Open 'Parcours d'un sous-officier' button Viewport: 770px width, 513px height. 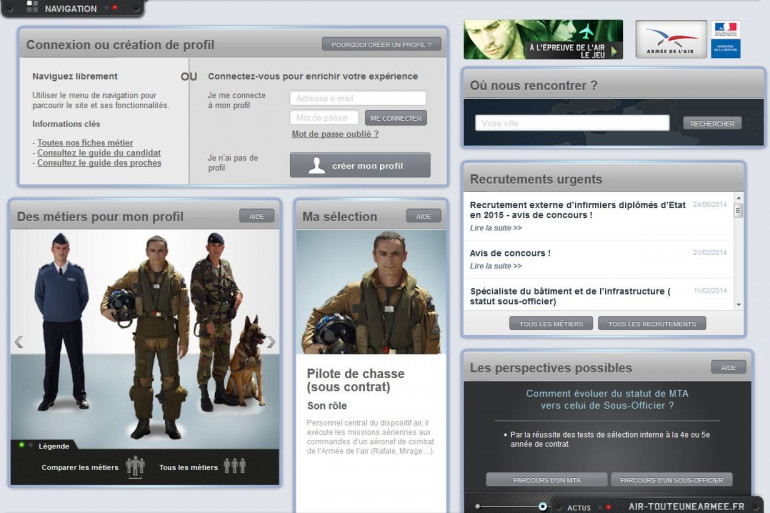click(x=671, y=480)
